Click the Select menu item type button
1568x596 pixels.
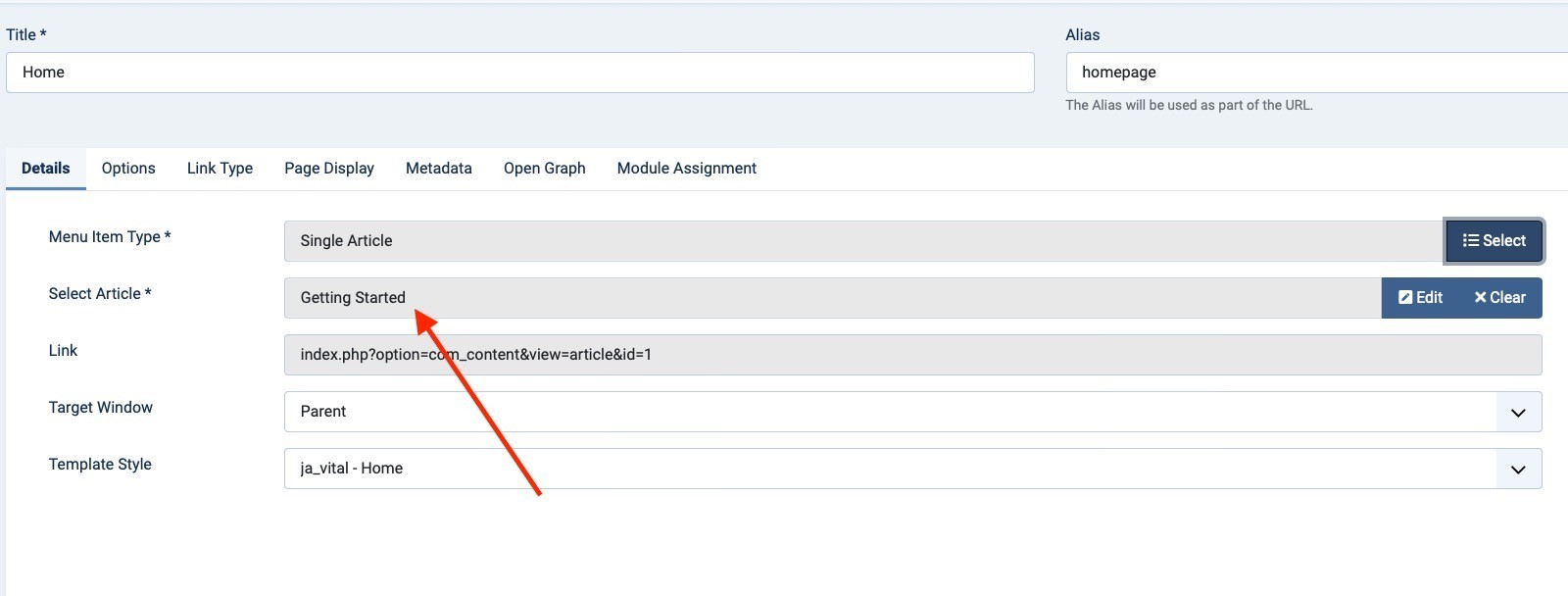pyautogui.click(x=1494, y=241)
